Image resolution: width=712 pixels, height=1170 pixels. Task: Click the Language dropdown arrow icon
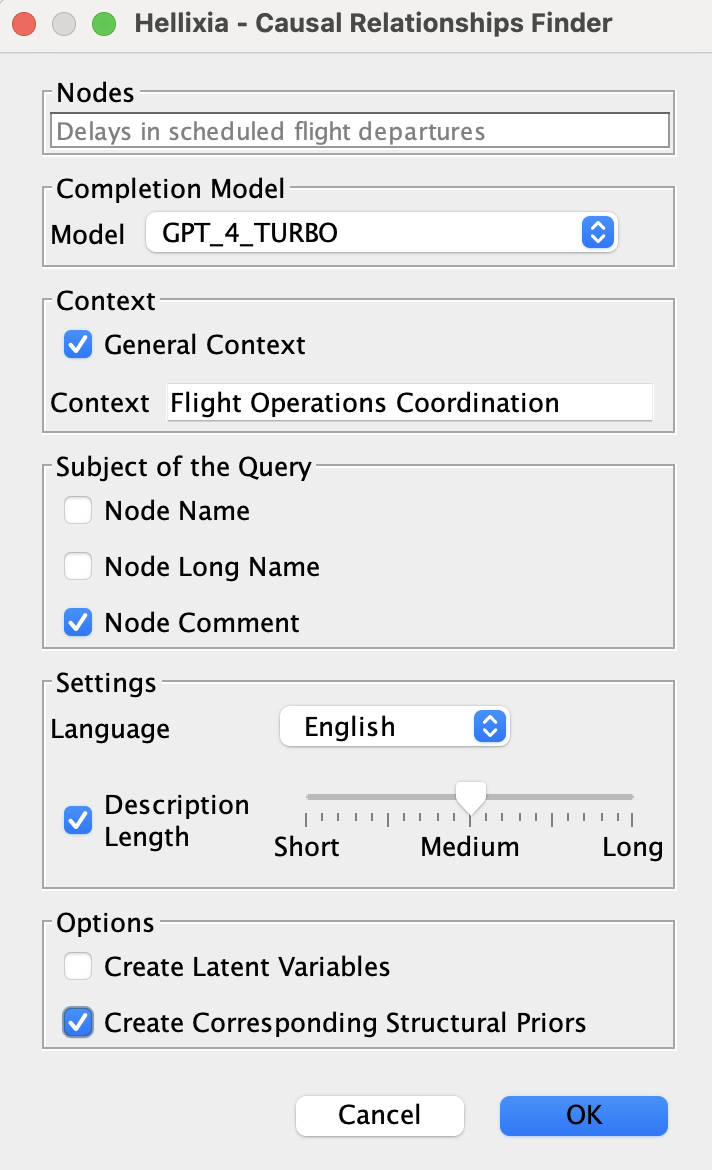pyautogui.click(x=488, y=727)
